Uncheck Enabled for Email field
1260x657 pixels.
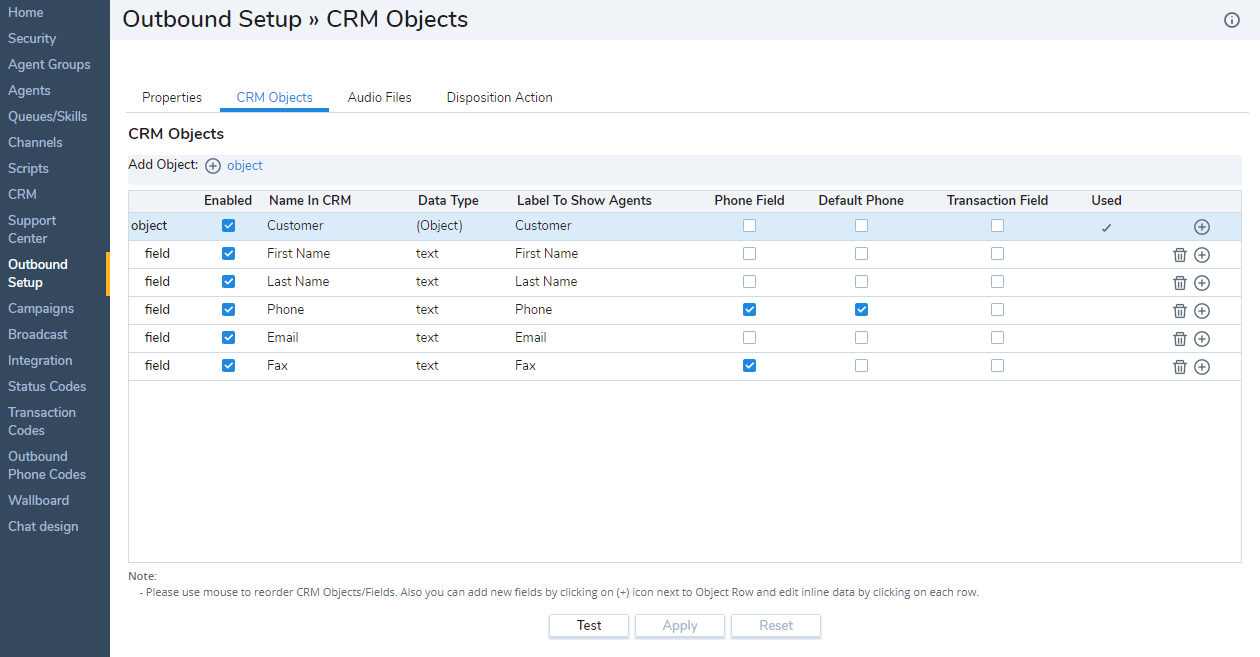228,338
